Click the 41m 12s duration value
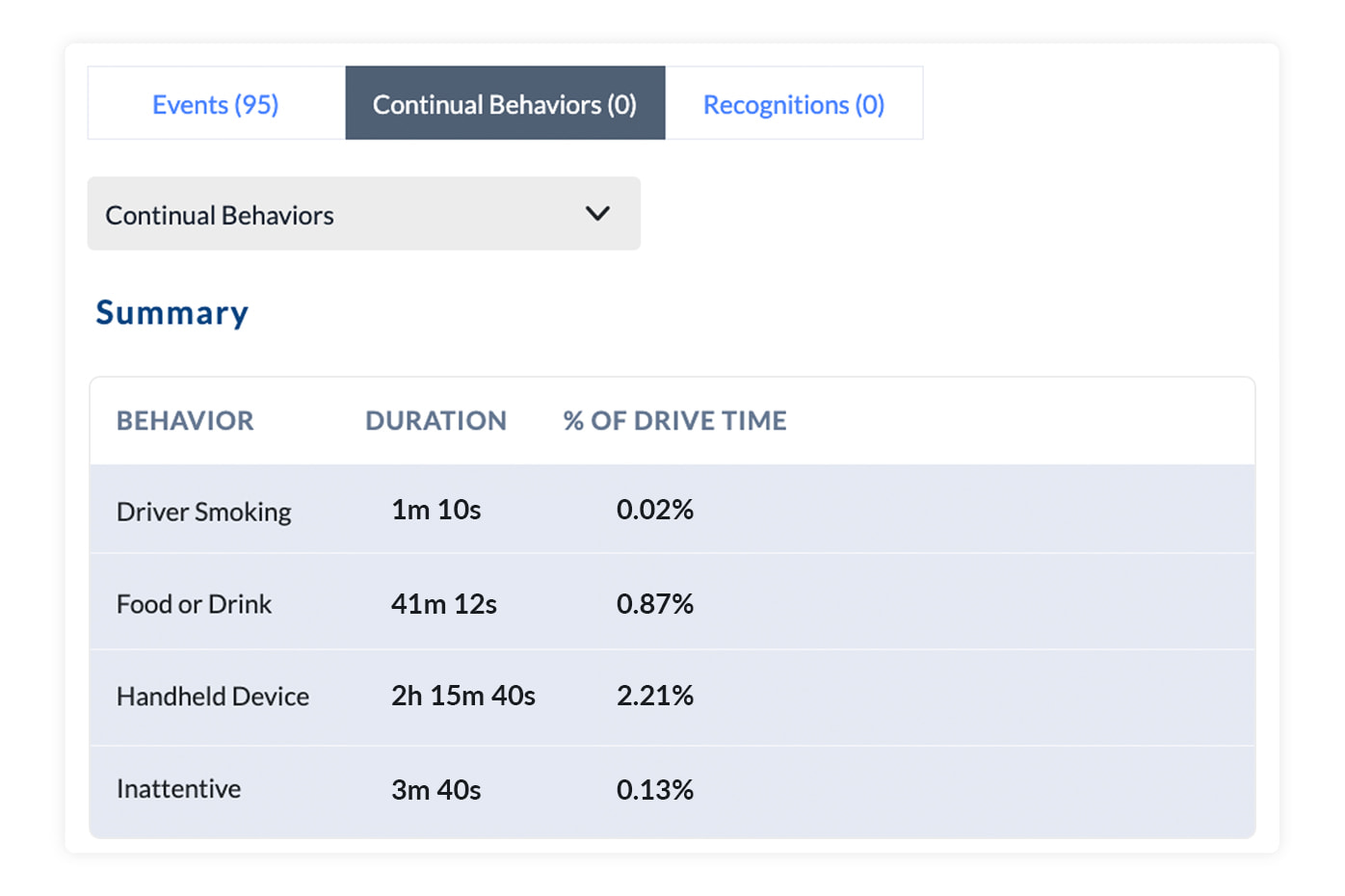1345x896 pixels. point(444,604)
